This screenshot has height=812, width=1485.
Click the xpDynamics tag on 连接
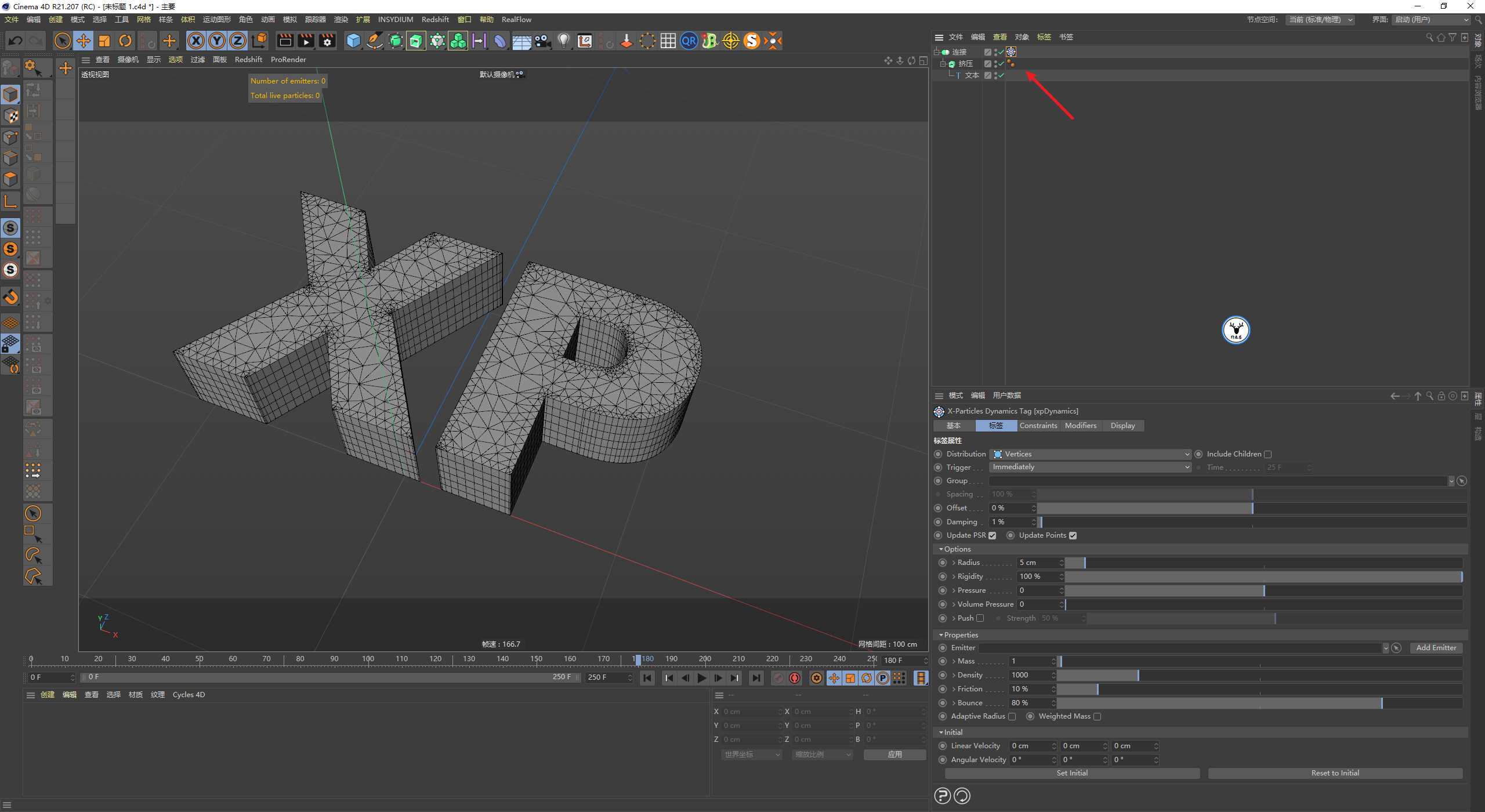pos(1011,52)
